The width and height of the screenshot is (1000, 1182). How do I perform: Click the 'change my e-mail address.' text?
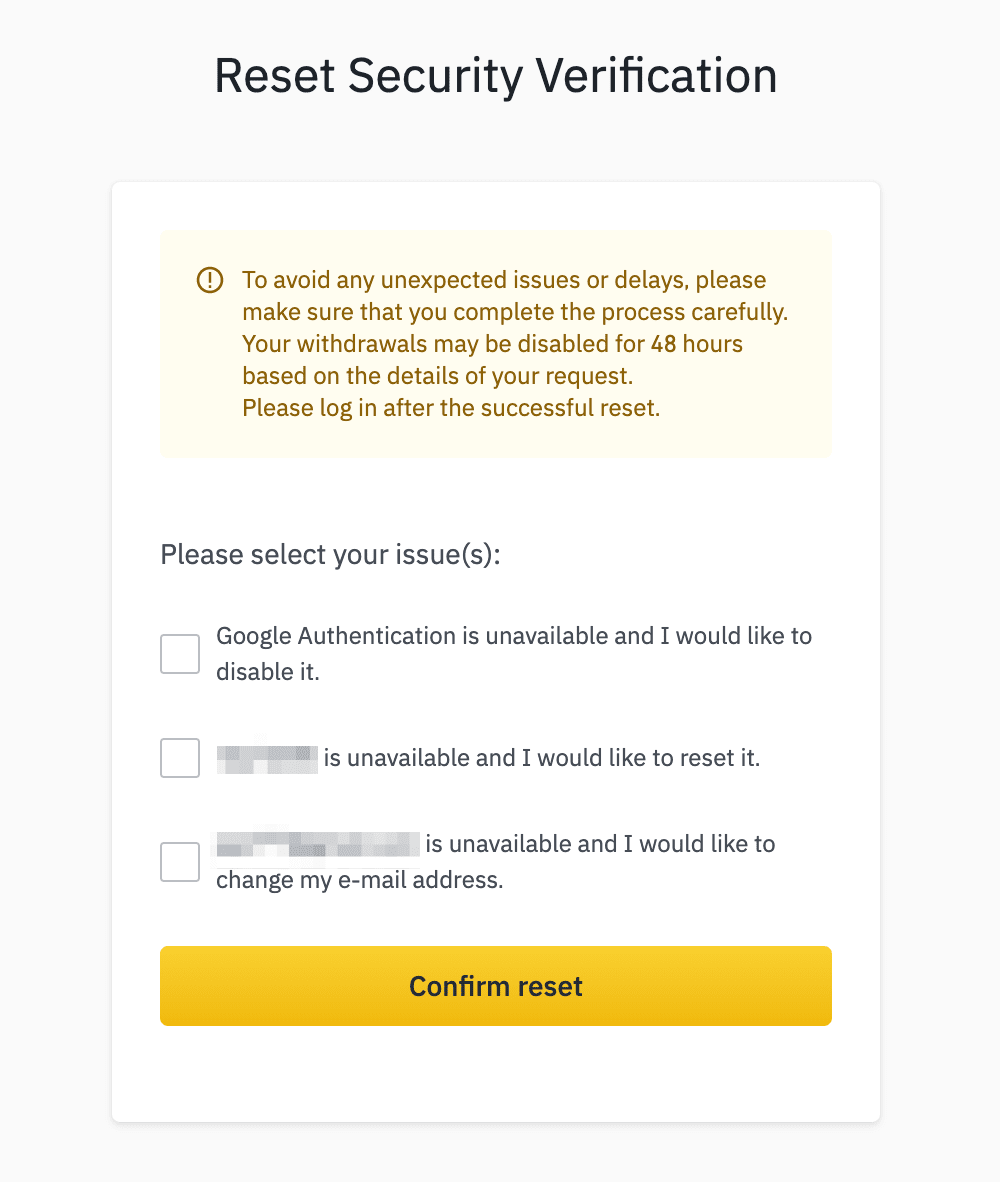[x=359, y=880]
